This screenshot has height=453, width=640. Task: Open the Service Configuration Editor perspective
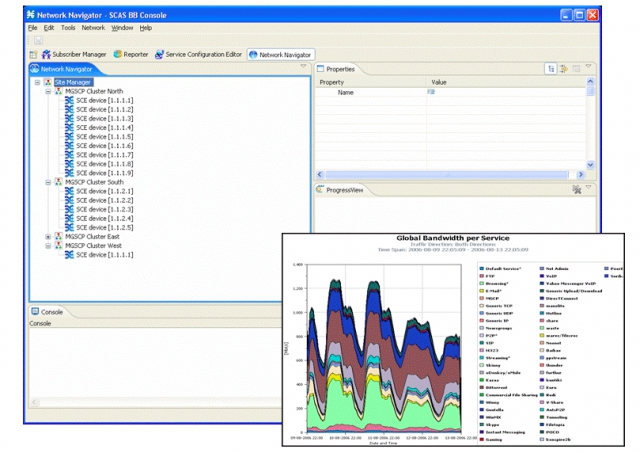(x=198, y=54)
